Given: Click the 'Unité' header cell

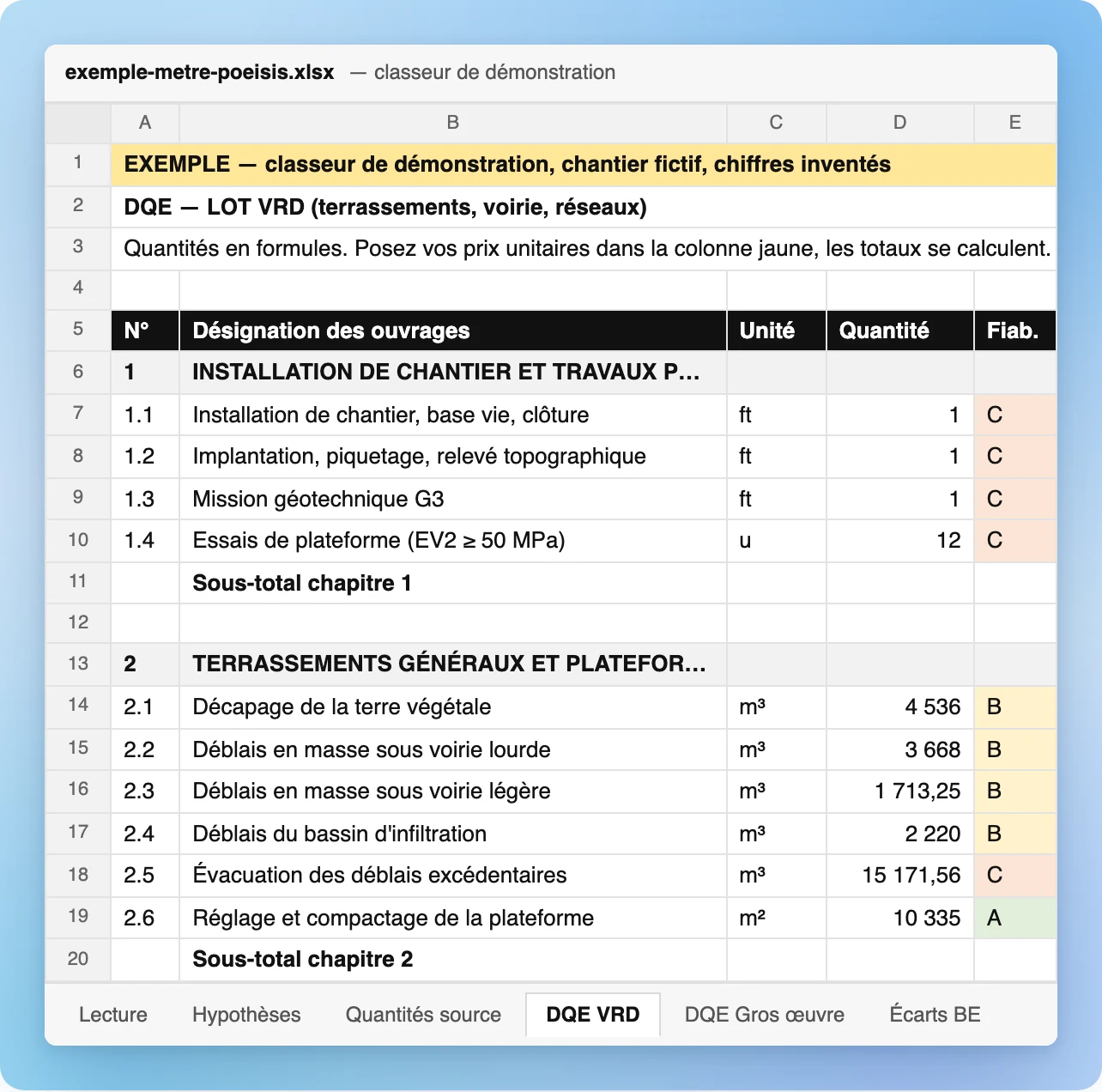Looking at the screenshot, I should (x=776, y=331).
